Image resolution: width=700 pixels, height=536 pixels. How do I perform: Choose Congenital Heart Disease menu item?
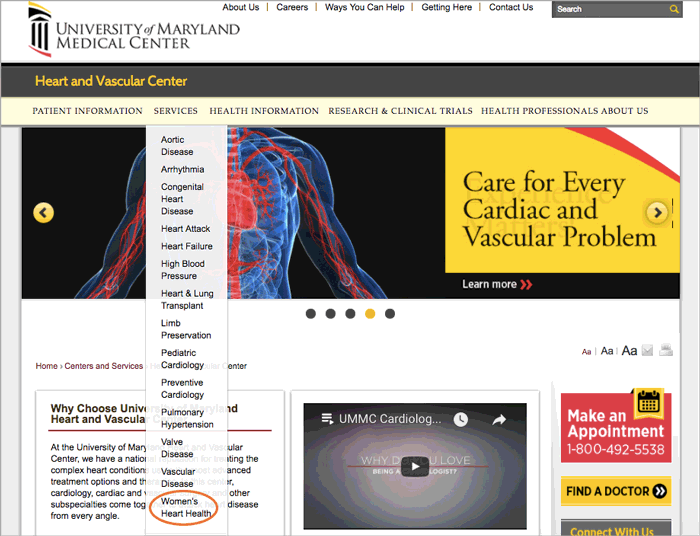click(x=182, y=199)
